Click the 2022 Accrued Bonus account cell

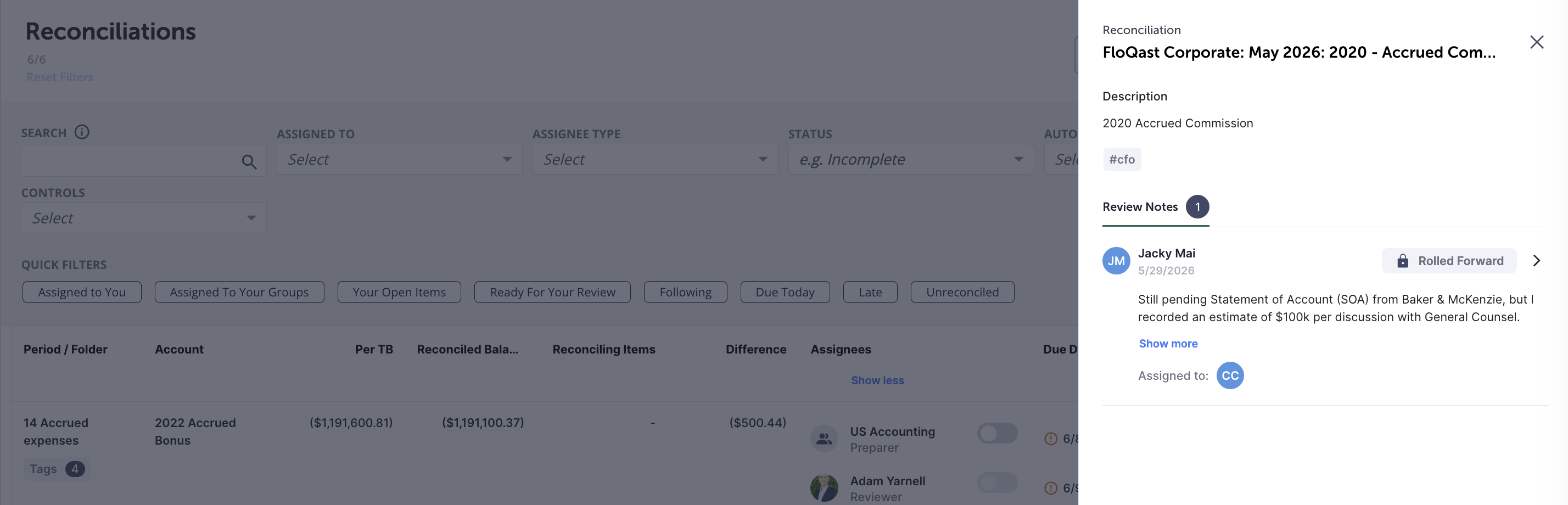coord(195,431)
